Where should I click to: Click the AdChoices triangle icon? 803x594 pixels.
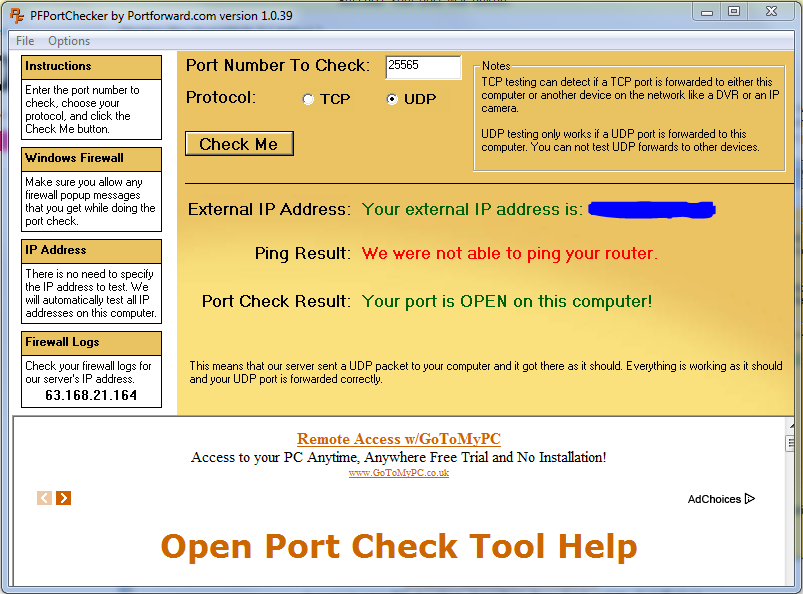click(750, 499)
